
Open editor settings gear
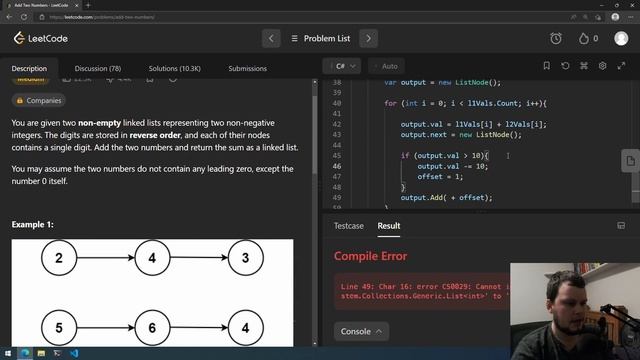point(602,66)
